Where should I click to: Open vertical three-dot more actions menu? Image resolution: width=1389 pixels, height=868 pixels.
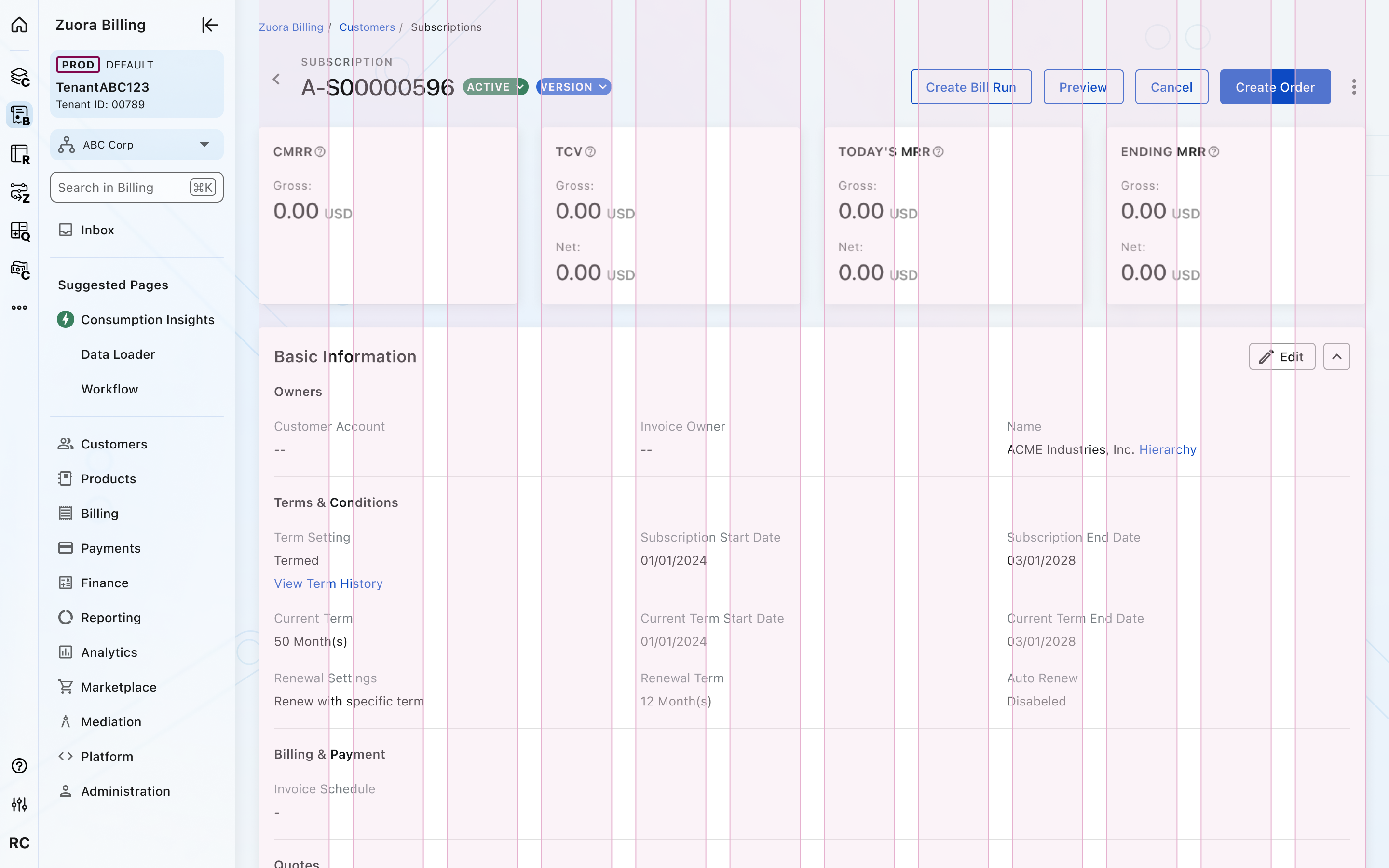coord(1354,87)
